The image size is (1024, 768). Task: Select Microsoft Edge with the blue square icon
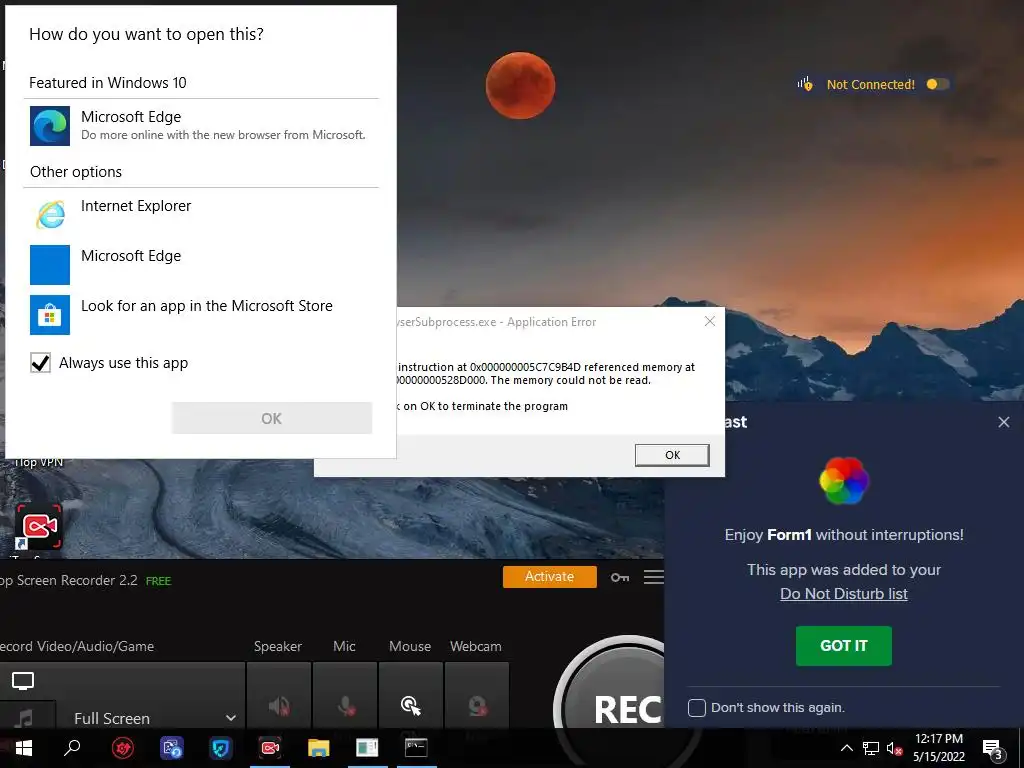click(x=200, y=264)
